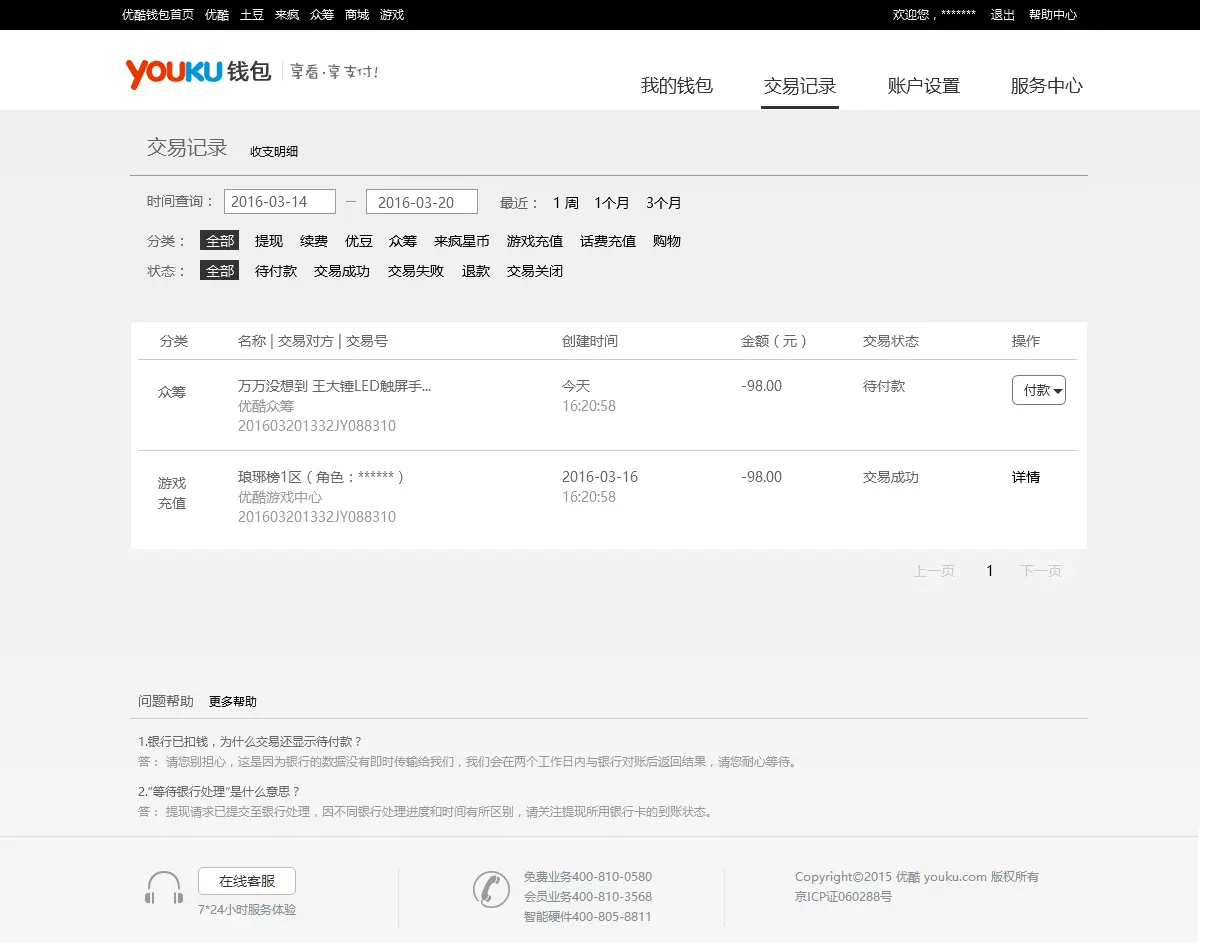Viewport: 1209px width, 951px height.
Task: Select recent 1个月 range
Action: coord(612,203)
